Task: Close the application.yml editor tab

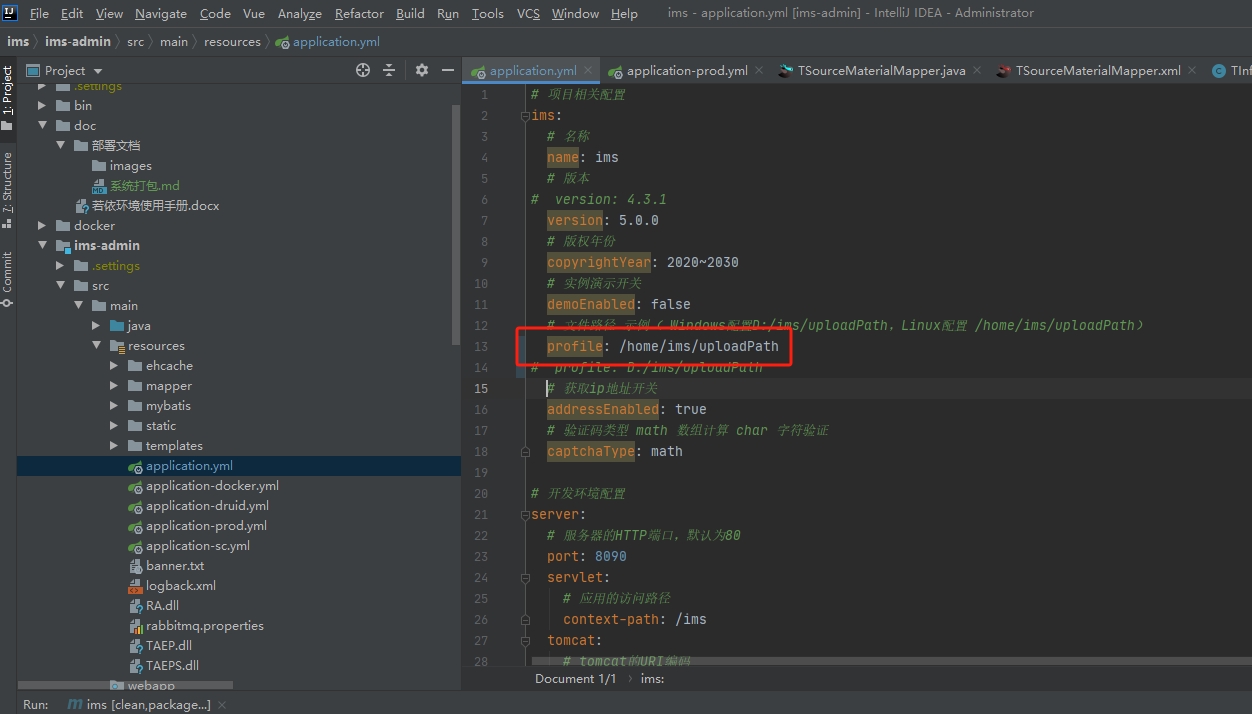Action: [x=588, y=71]
